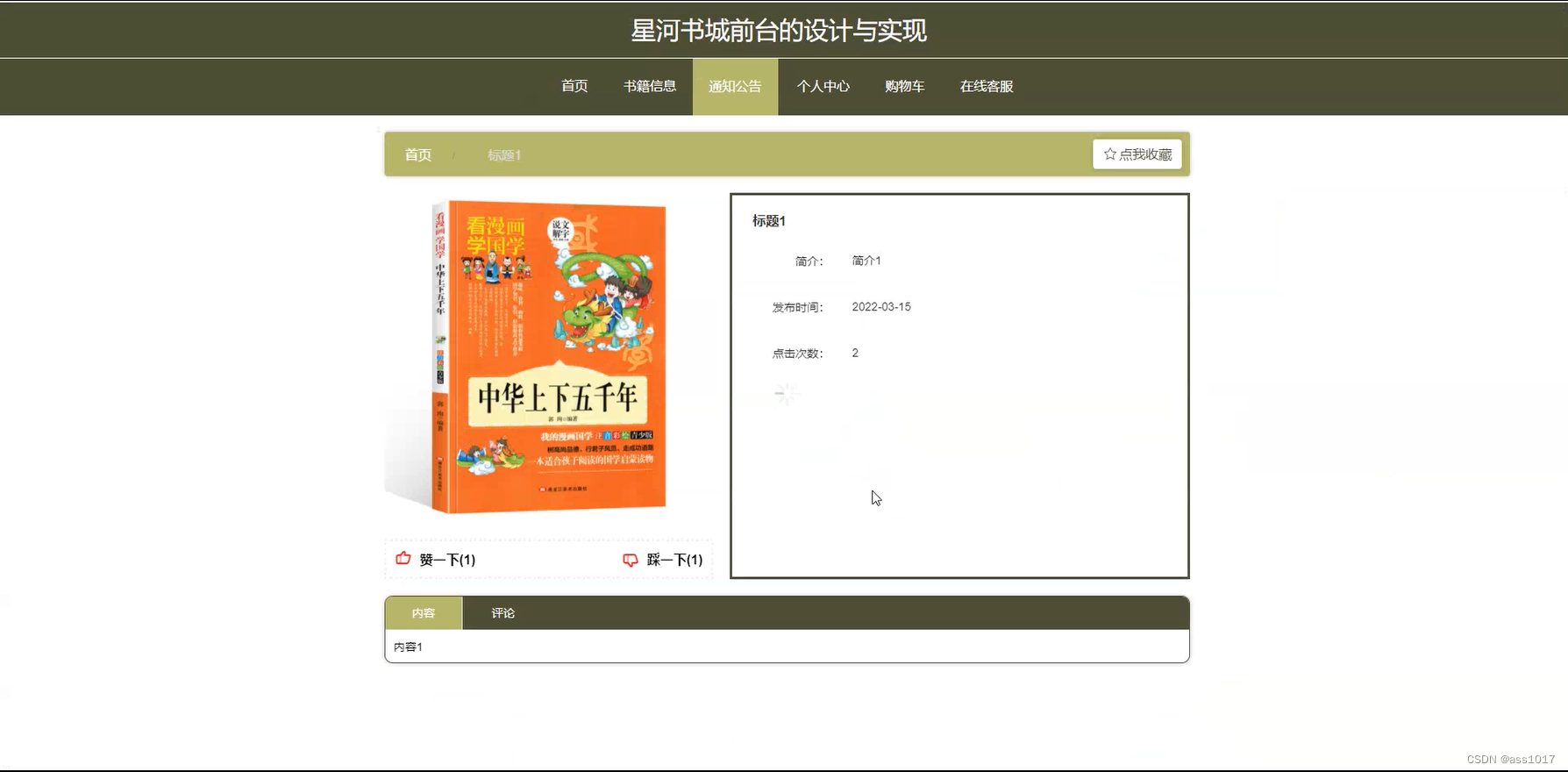The height and width of the screenshot is (772, 1568).
Task: Click the 发布时间 label
Action: pyautogui.click(x=797, y=307)
